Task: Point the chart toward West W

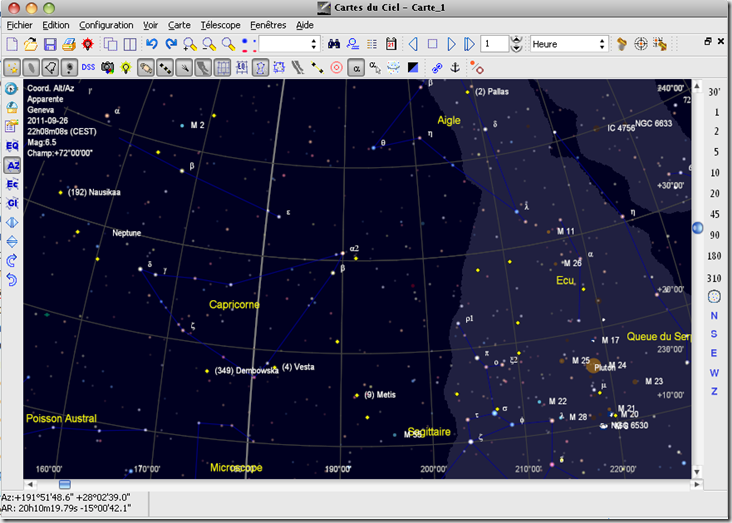Action: (x=714, y=373)
